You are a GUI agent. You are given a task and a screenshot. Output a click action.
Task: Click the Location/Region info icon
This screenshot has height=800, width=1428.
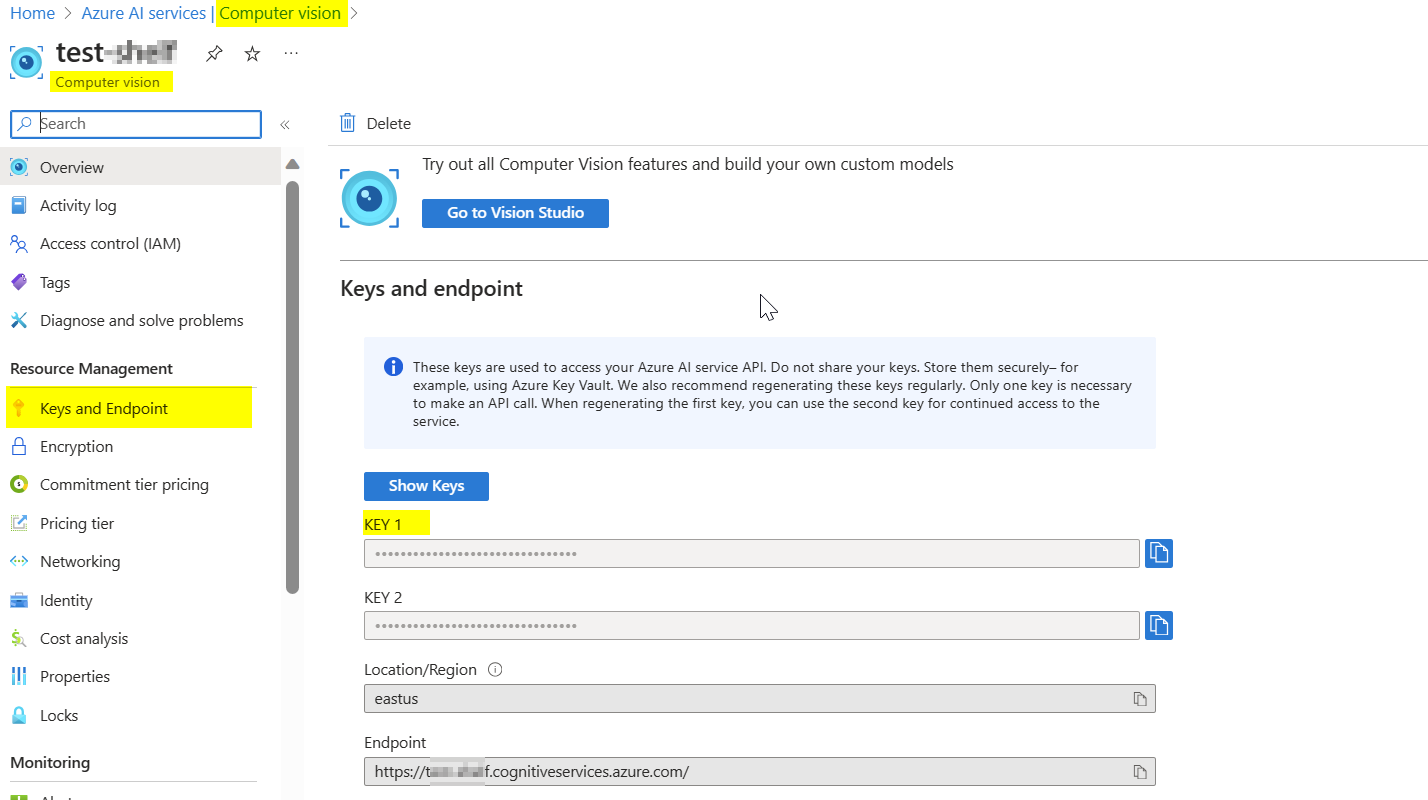(x=494, y=669)
